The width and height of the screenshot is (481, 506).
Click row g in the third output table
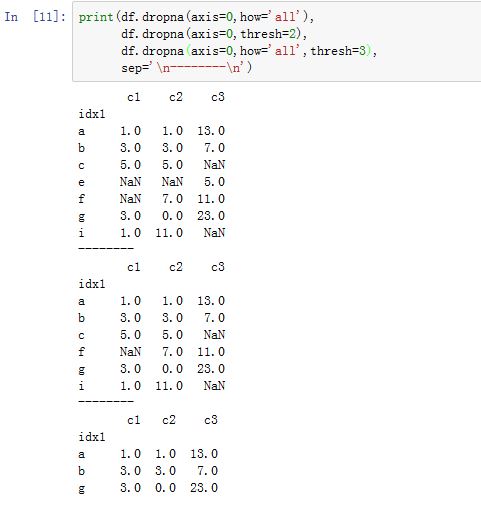point(148,488)
